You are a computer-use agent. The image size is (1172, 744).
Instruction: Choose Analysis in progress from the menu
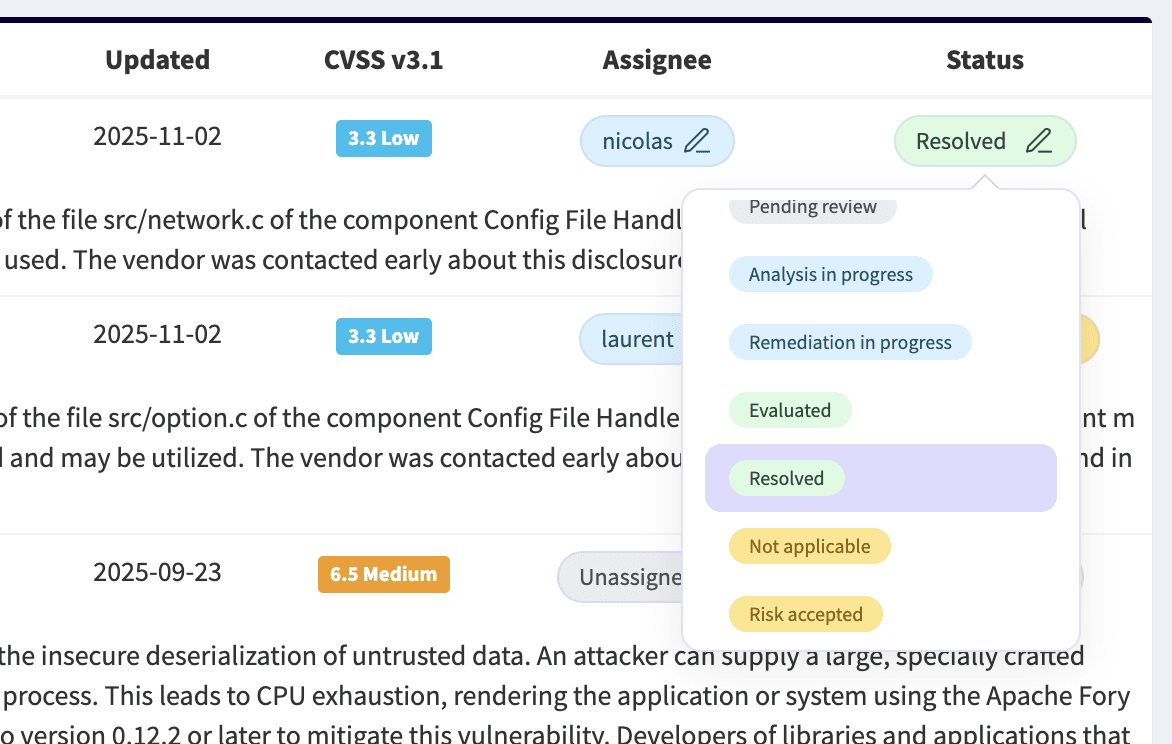tap(830, 274)
